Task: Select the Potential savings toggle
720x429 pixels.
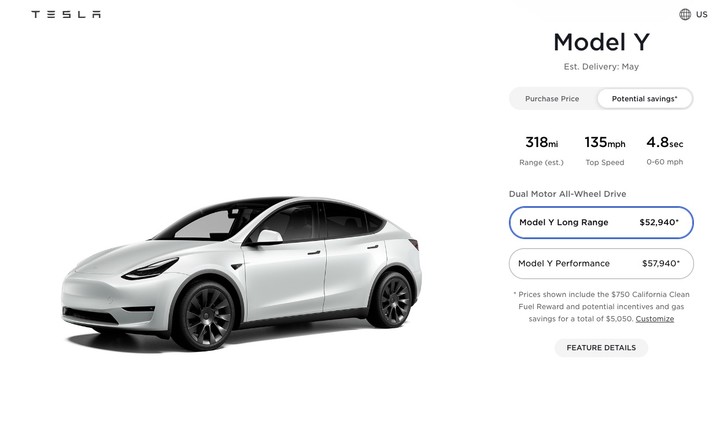Action: point(645,99)
